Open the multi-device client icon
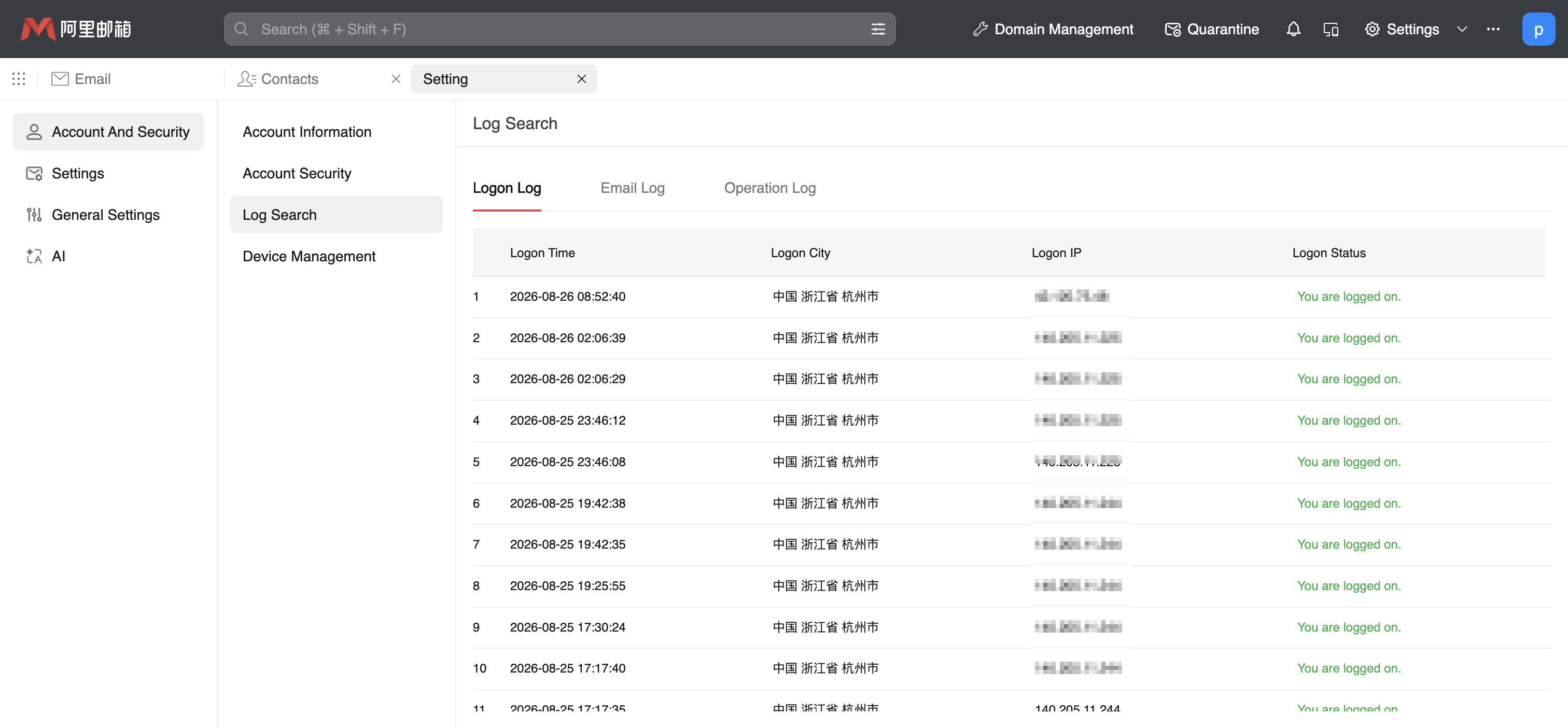This screenshot has width=1568, height=728. click(1331, 29)
